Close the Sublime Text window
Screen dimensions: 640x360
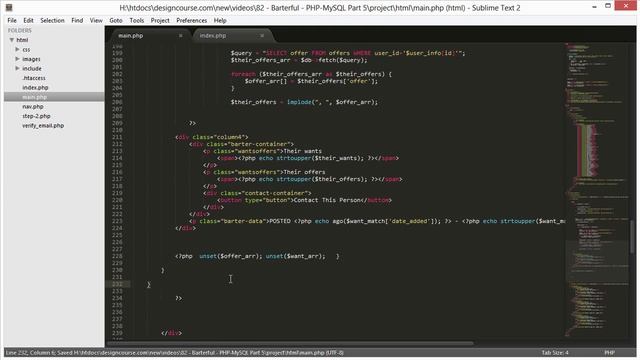626,6
